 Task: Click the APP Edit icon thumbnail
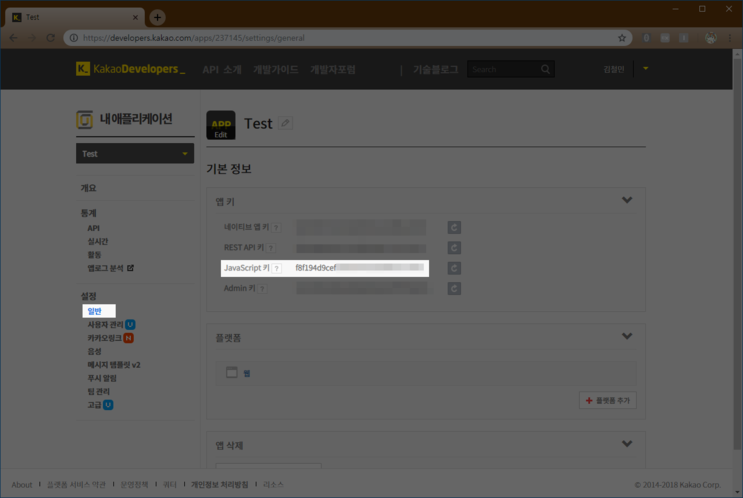click(x=221, y=125)
